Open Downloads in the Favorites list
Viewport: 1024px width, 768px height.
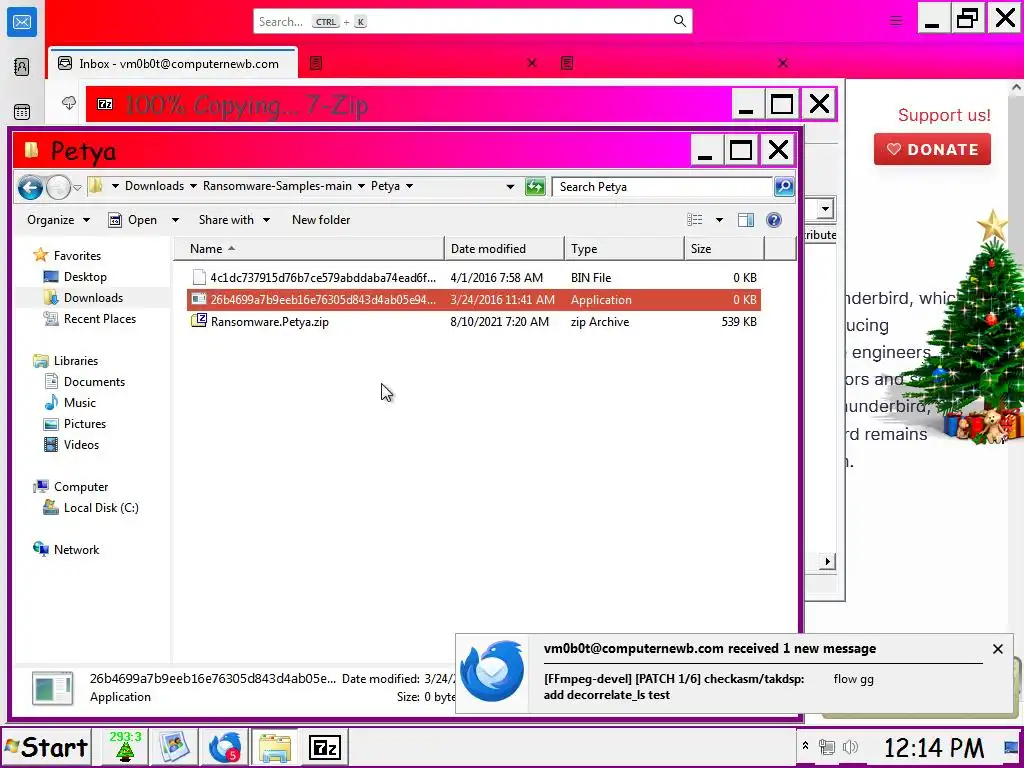pyautogui.click(x=93, y=298)
